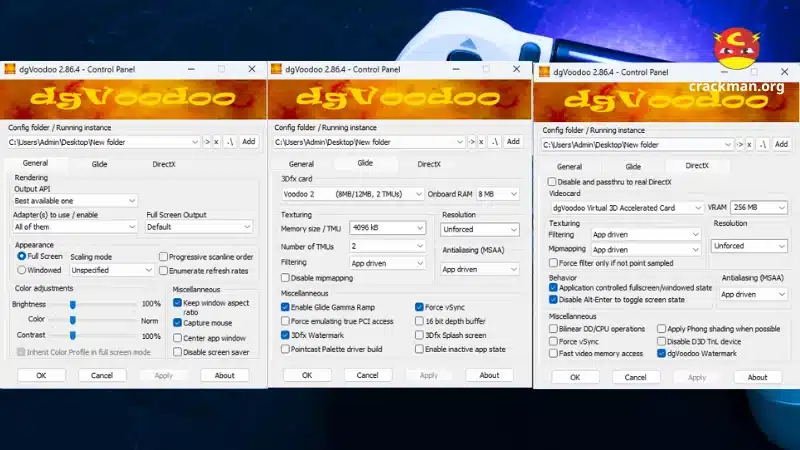Select the Windowed radio button
Viewport: 800px width, 450px height.
click(x=22, y=270)
